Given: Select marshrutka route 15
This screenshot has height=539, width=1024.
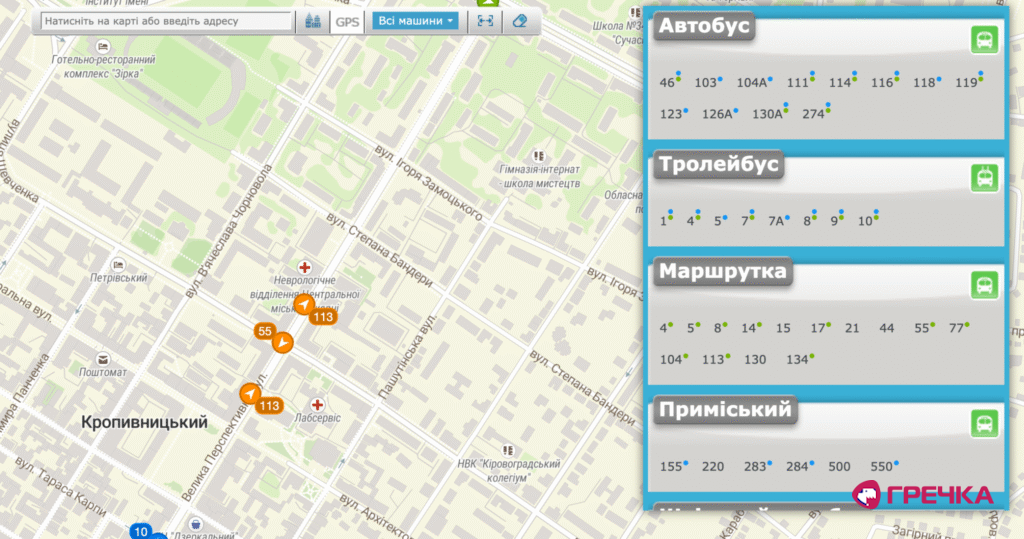Looking at the screenshot, I should pos(783,328).
